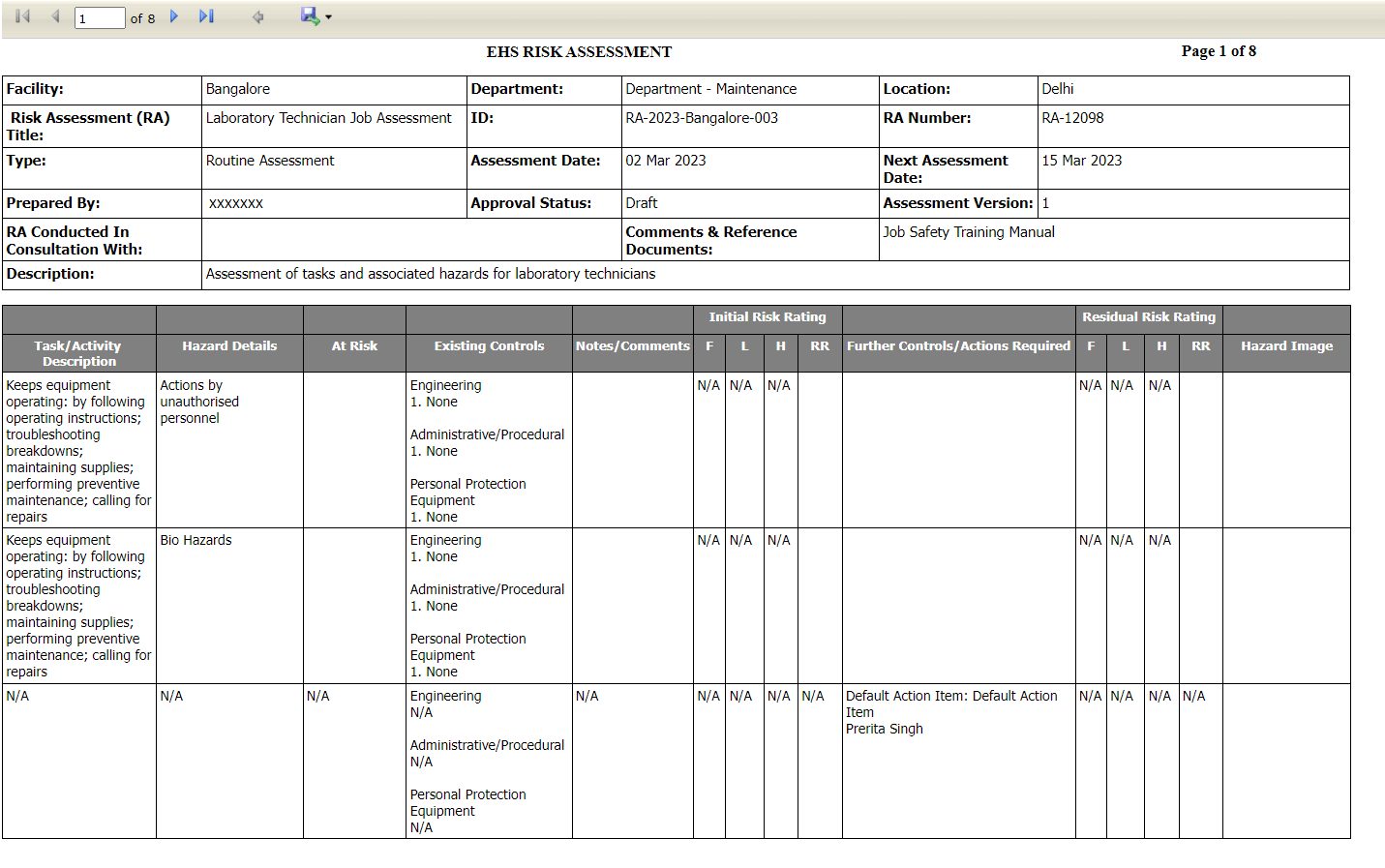Click the back to parent report arrow
This screenshot has height=868, width=1385.
(257, 16)
